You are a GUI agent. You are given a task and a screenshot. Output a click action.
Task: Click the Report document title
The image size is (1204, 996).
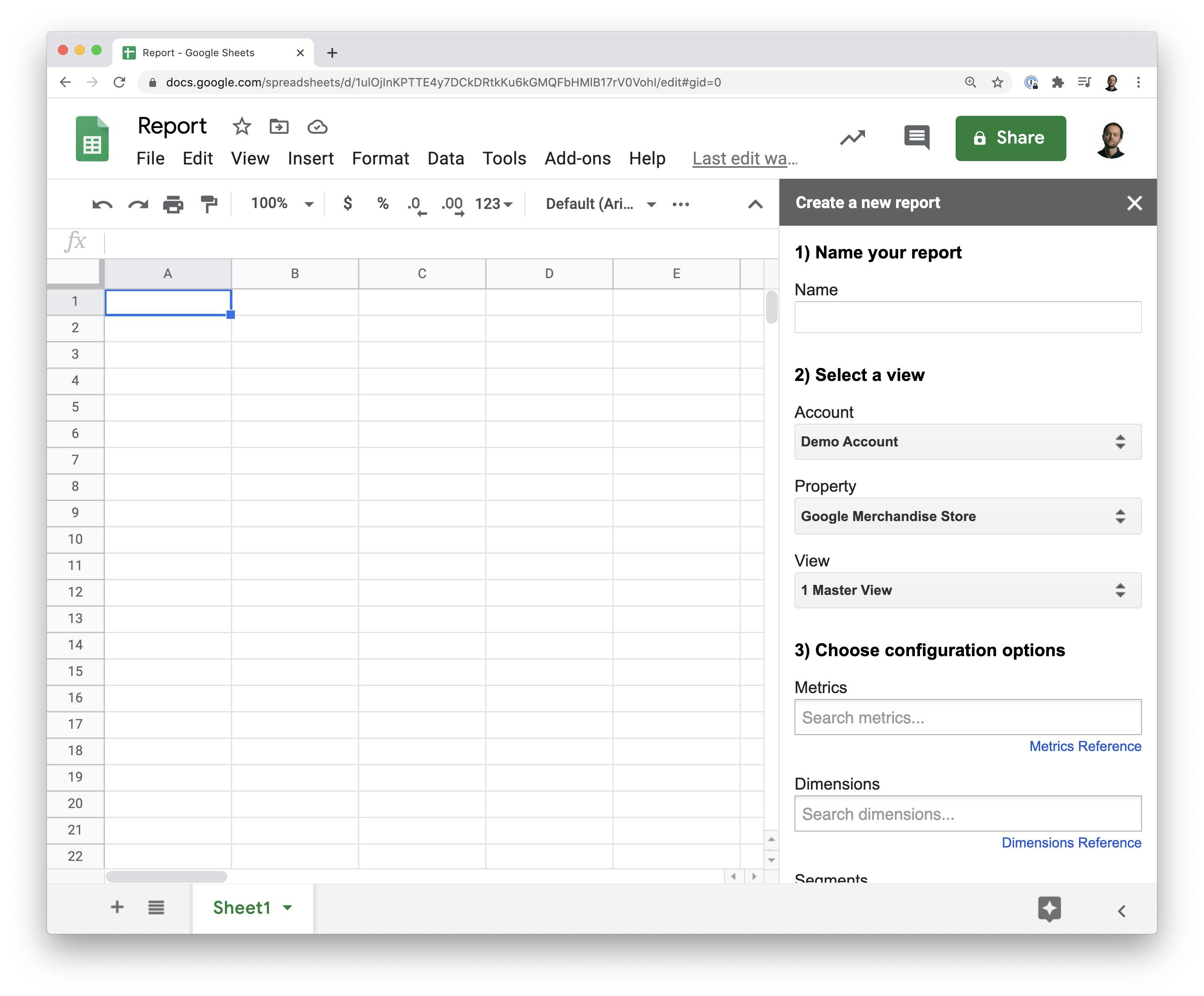tap(172, 125)
